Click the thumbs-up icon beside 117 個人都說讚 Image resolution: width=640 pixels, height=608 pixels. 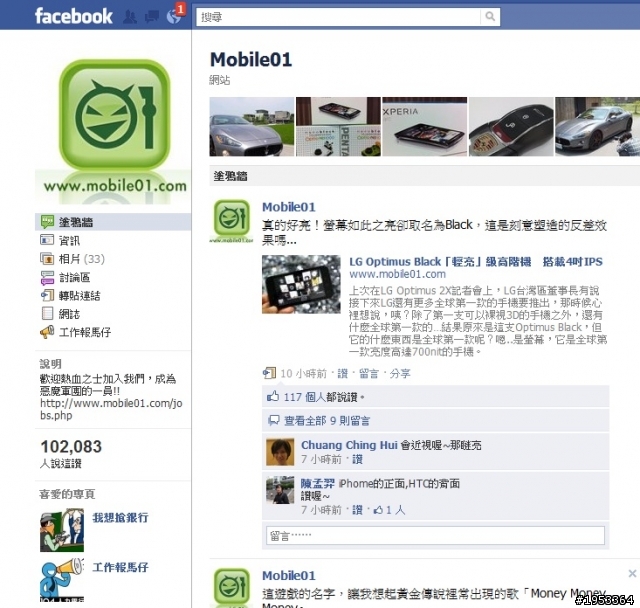tap(273, 396)
